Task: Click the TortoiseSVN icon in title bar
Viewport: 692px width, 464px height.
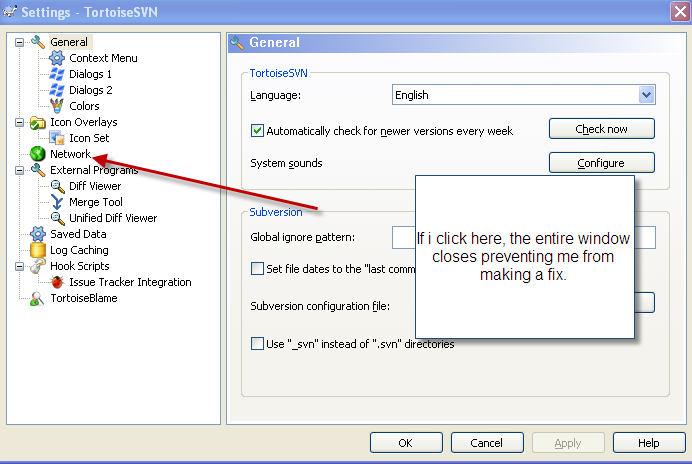Action: click(x=10, y=11)
